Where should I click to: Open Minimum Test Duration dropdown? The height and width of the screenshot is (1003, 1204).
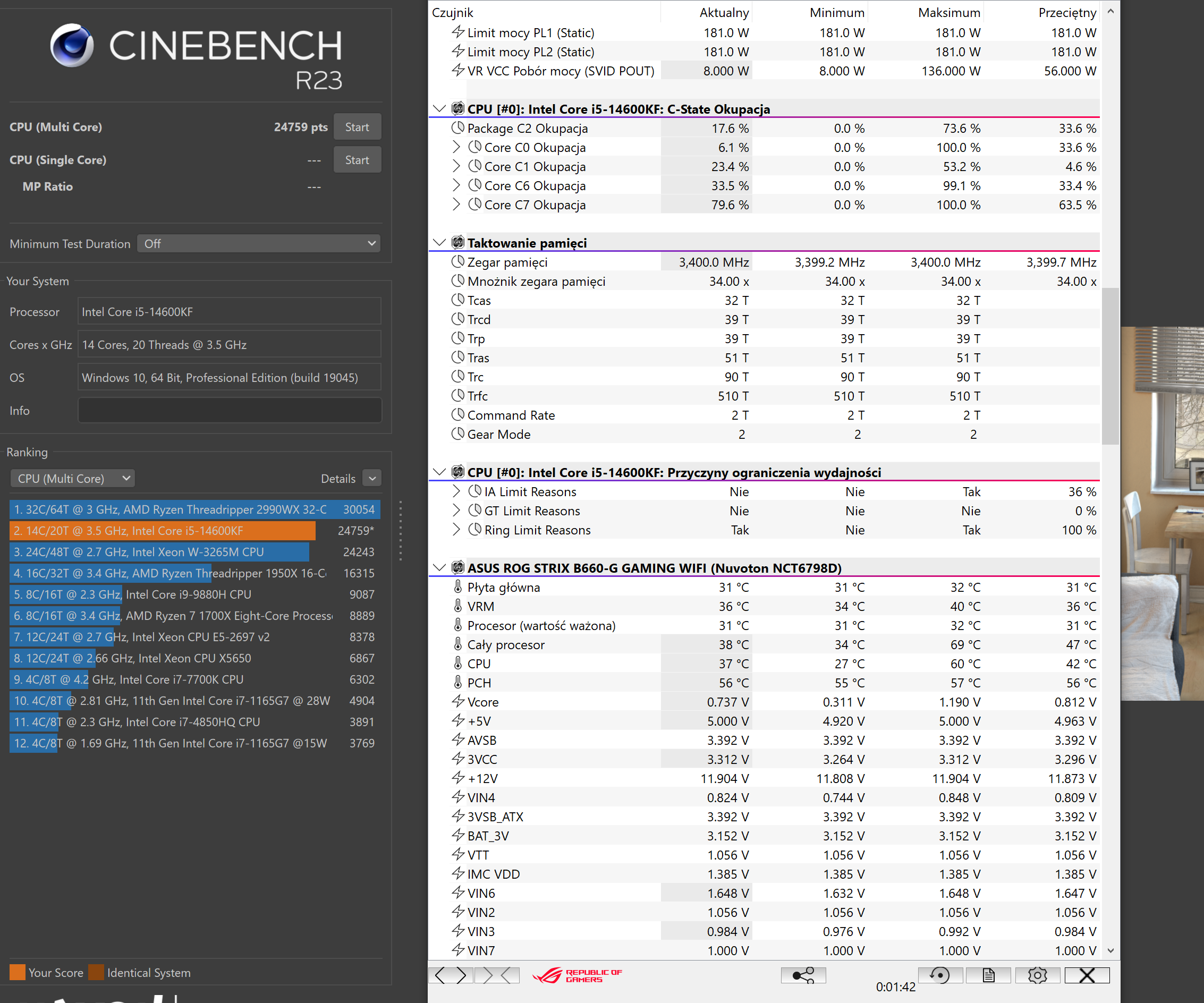(x=259, y=244)
